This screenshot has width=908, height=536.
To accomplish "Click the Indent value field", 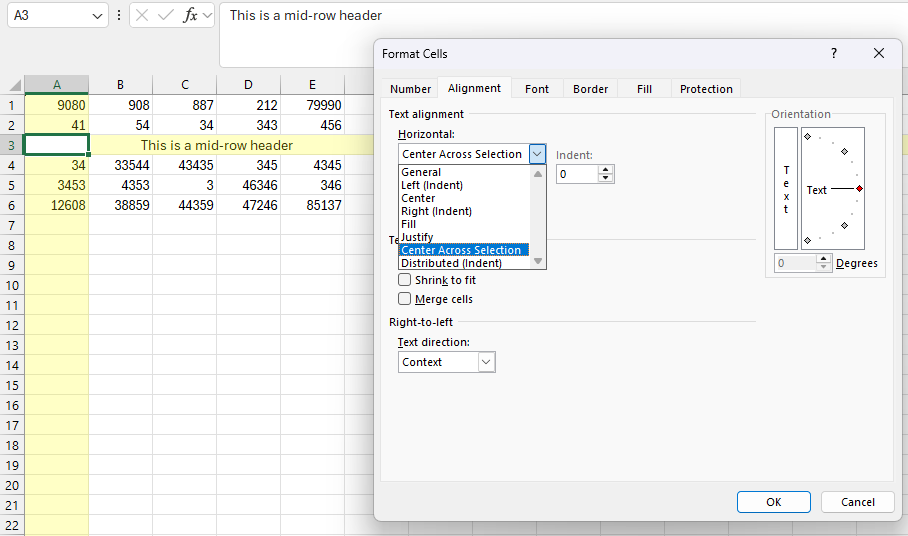I will pyautogui.click(x=577, y=174).
